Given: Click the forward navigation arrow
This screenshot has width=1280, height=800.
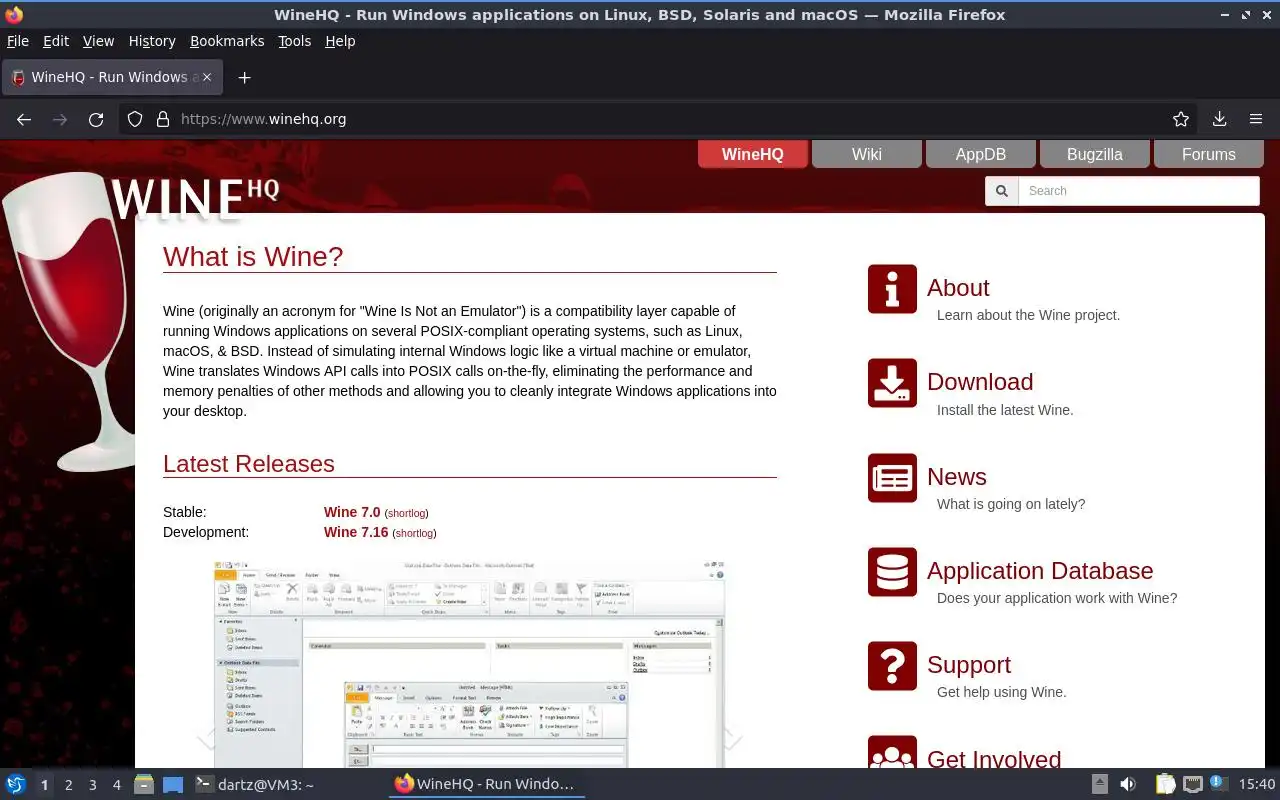Looking at the screenshot, I should [60, 119].
